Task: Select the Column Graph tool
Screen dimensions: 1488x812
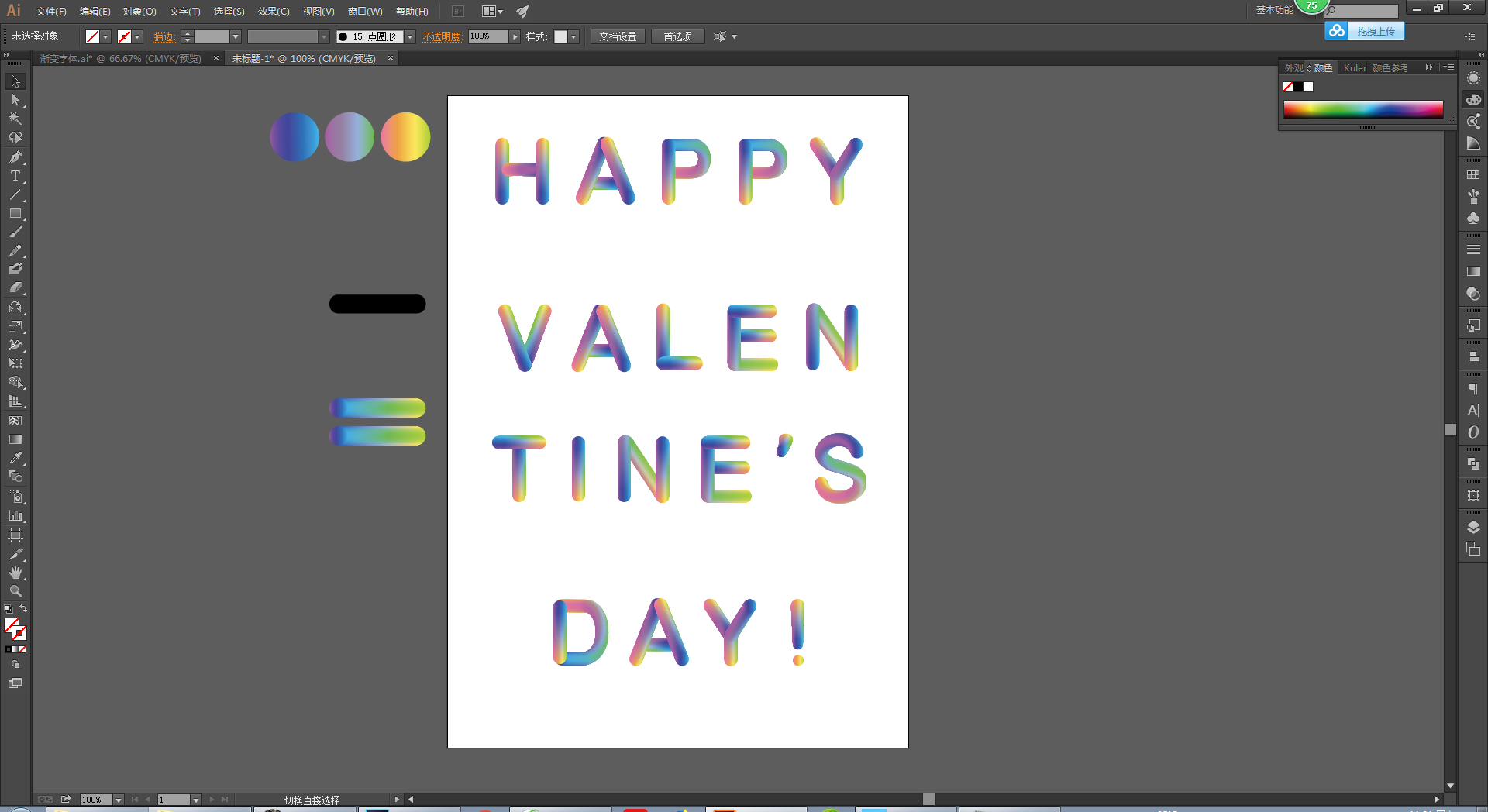Action: 15,515
